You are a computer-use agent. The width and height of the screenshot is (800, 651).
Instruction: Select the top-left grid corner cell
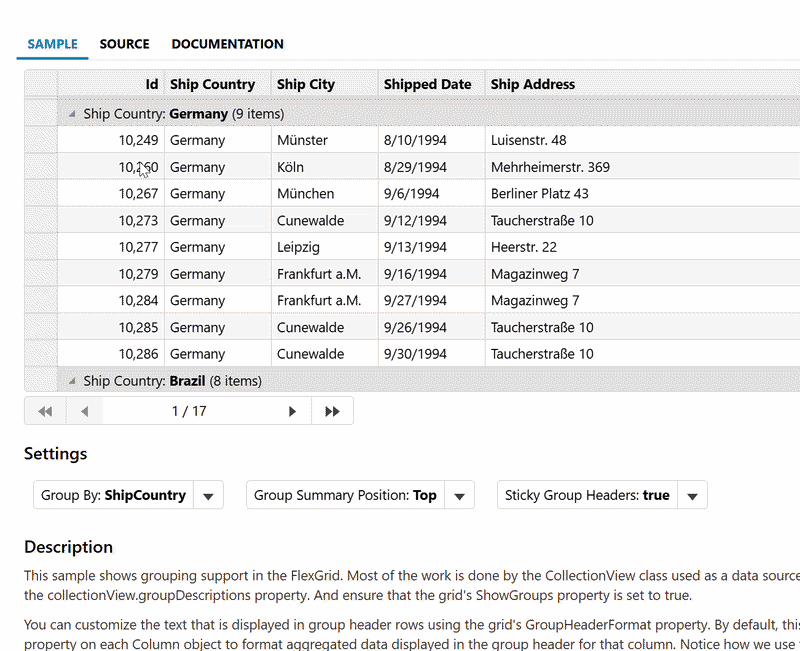pyautogui.click(x=41, y=84)
